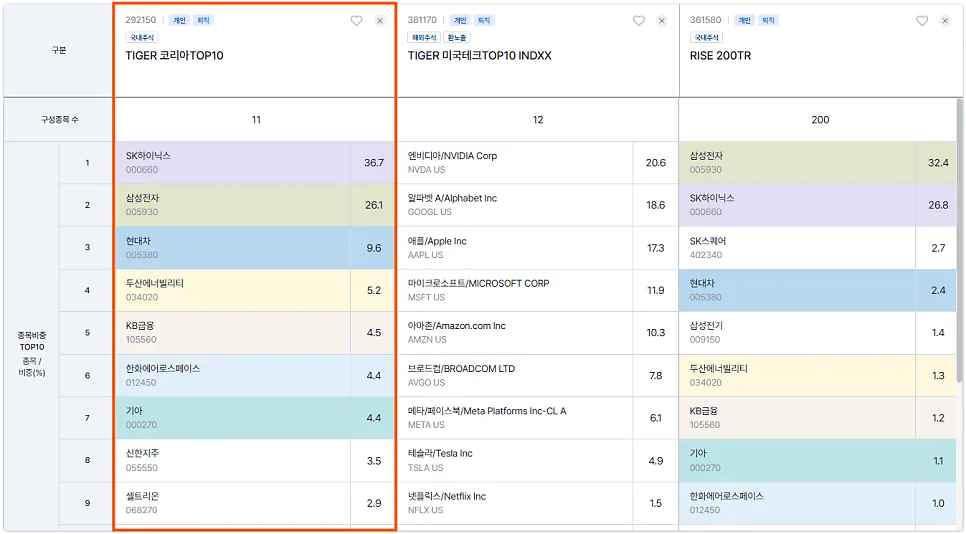The width and height of the screenshot is (966, 534).
Task: Open TIGER 미국테크TOP10 INDXX ETF title
Action: (x=479, y=55)
